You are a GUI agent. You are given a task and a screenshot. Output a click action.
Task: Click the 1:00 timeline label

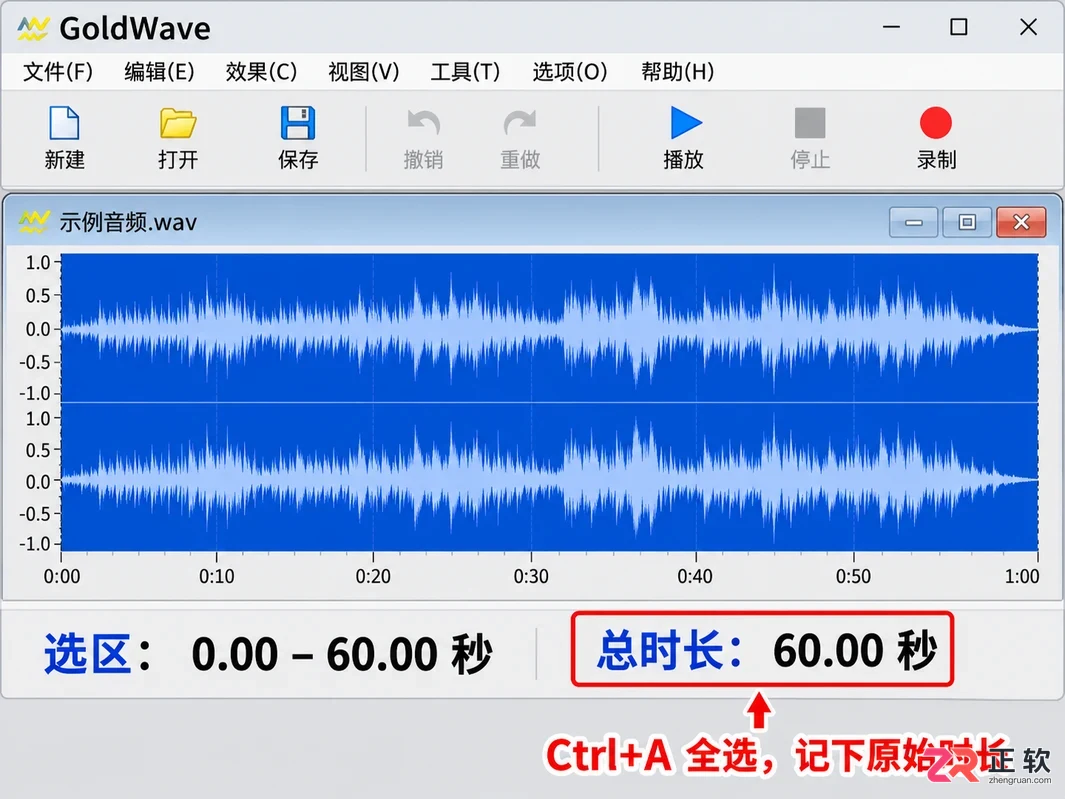(1022, 576)
